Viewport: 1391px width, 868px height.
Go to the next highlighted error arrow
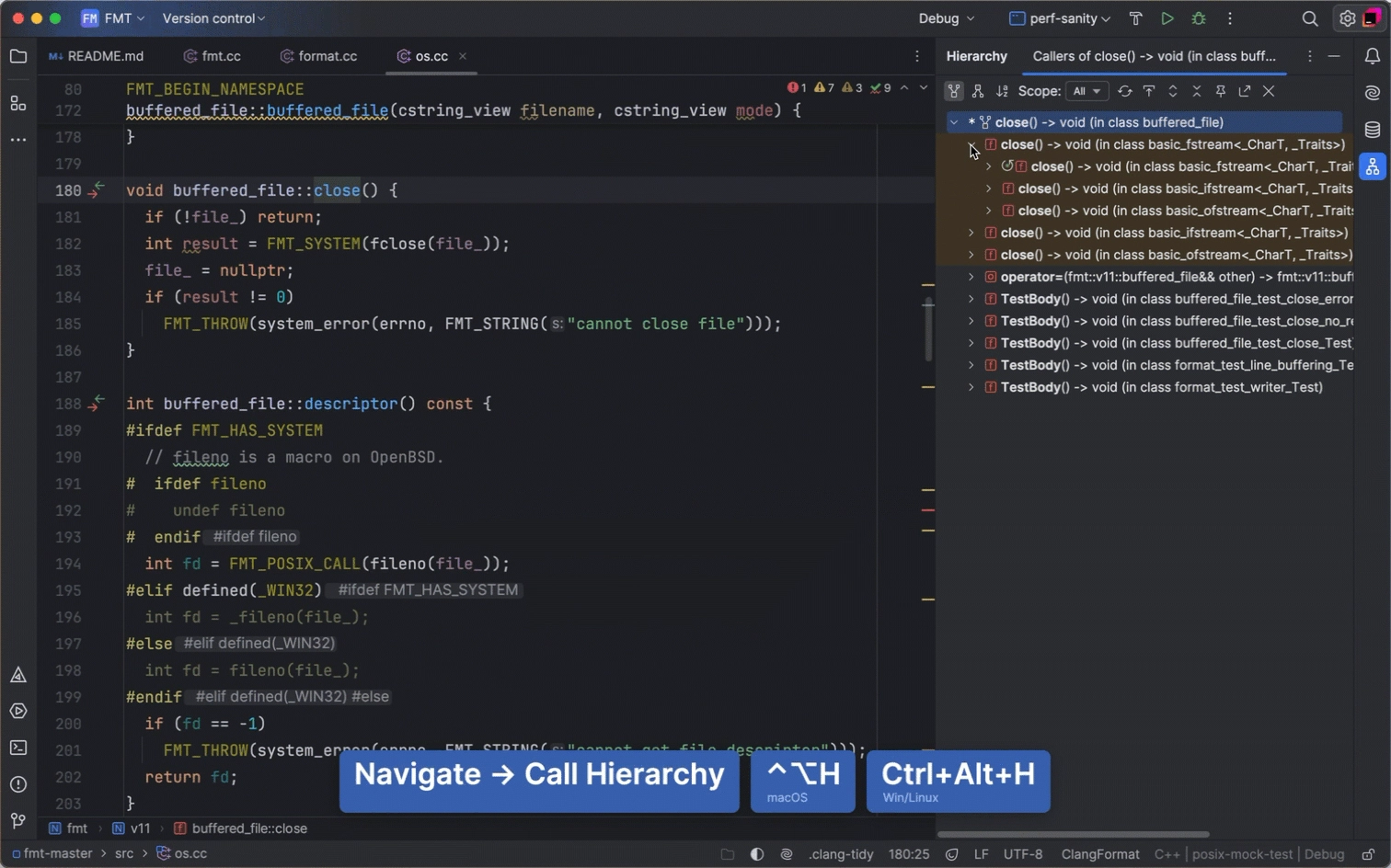click(x=924, y=88)
